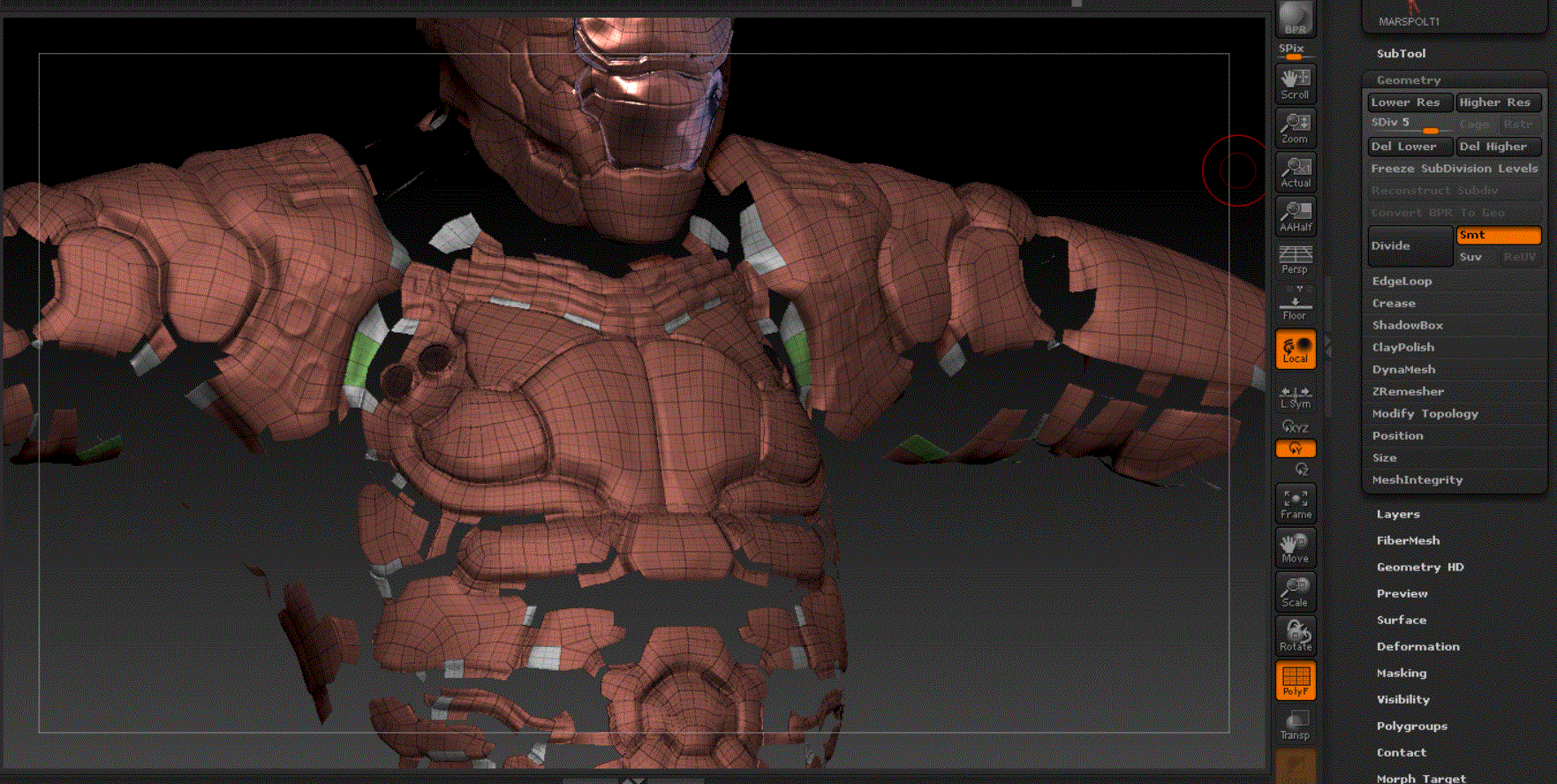The width and height of the screenshot is (1557, 784).
Task: Click the BPR render button
Action: coord(1296,18)
